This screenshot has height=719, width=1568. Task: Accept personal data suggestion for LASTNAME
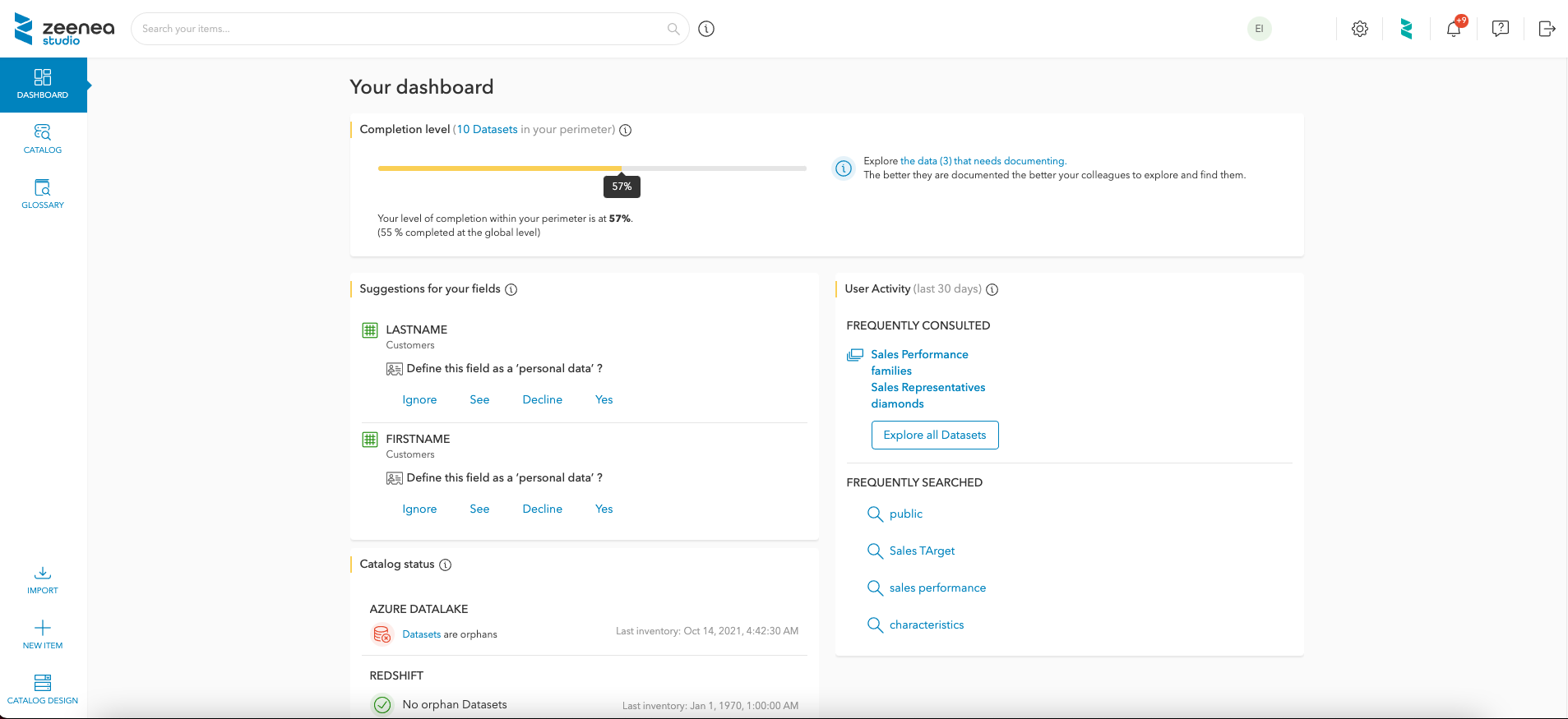point(604,400)
